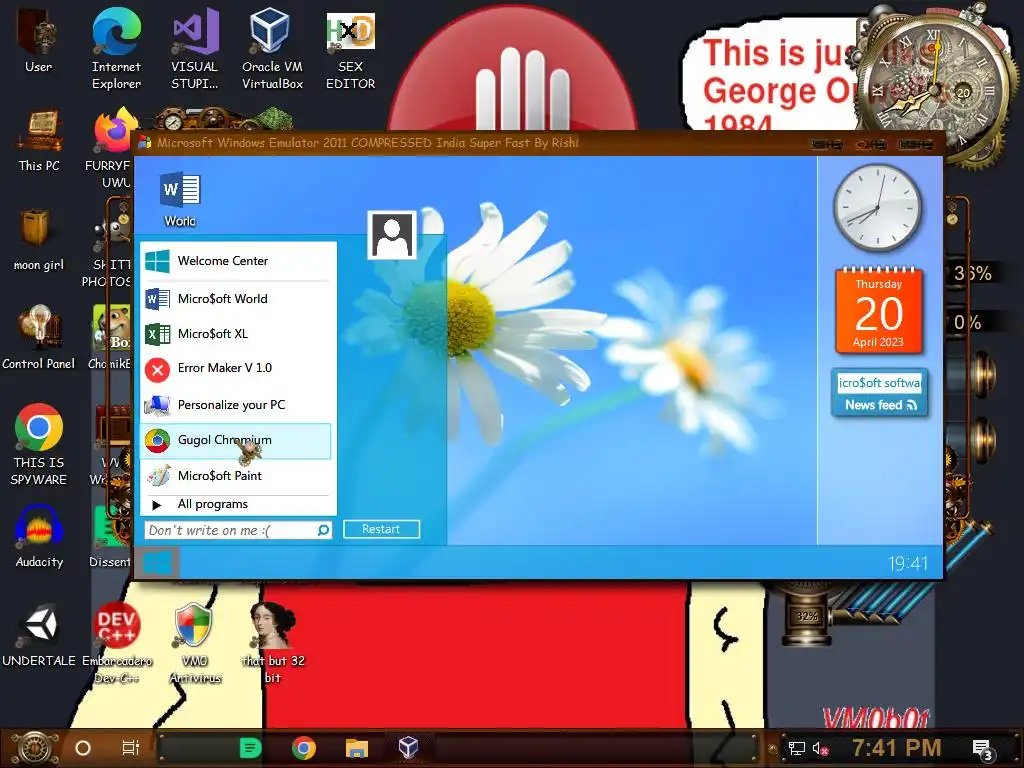Click the Cortana circle icon on taskbar
This screenshot has width=1024, height=768.
click(x=83, y=748)
